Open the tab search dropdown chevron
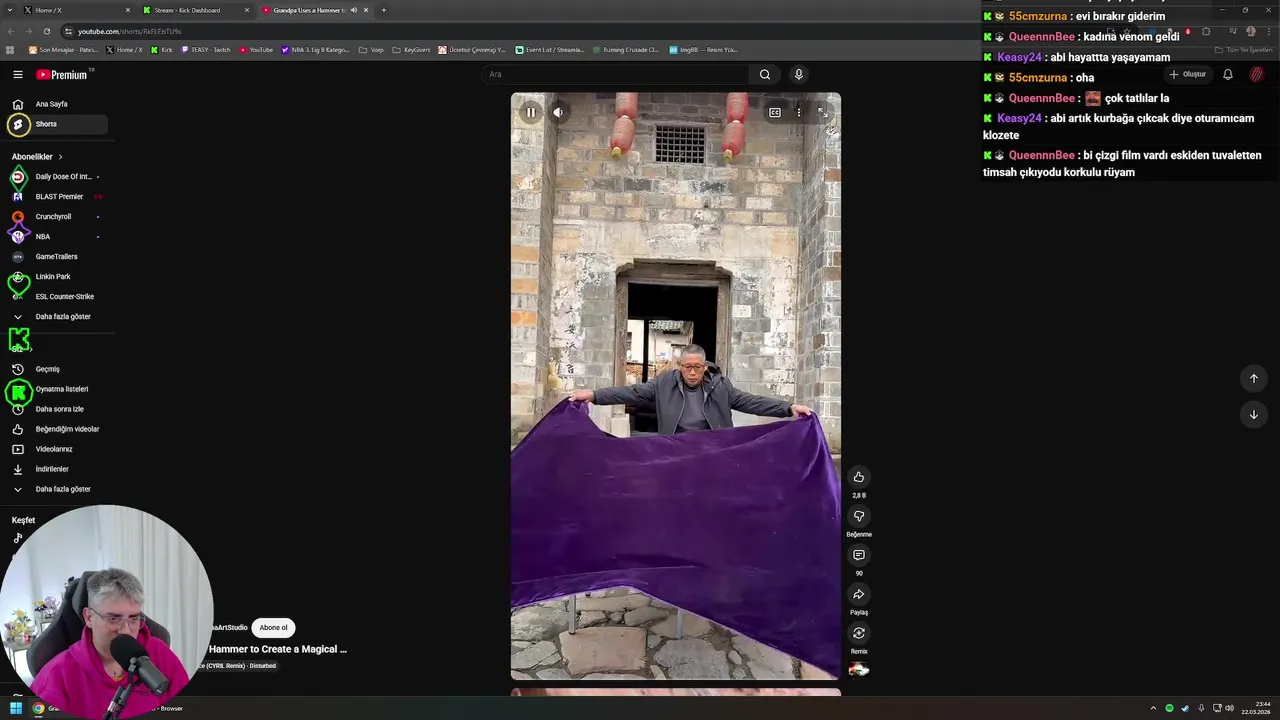The height and width of the screenshot is (720, 1280). 8,10
